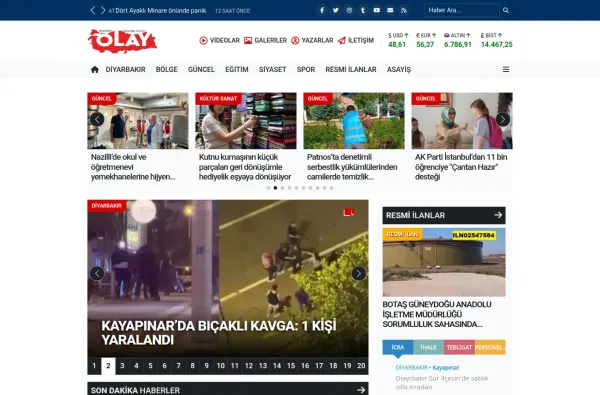Slide top news carousel to next
This screenshot has width=600, height=395.
tap(503, 120)
